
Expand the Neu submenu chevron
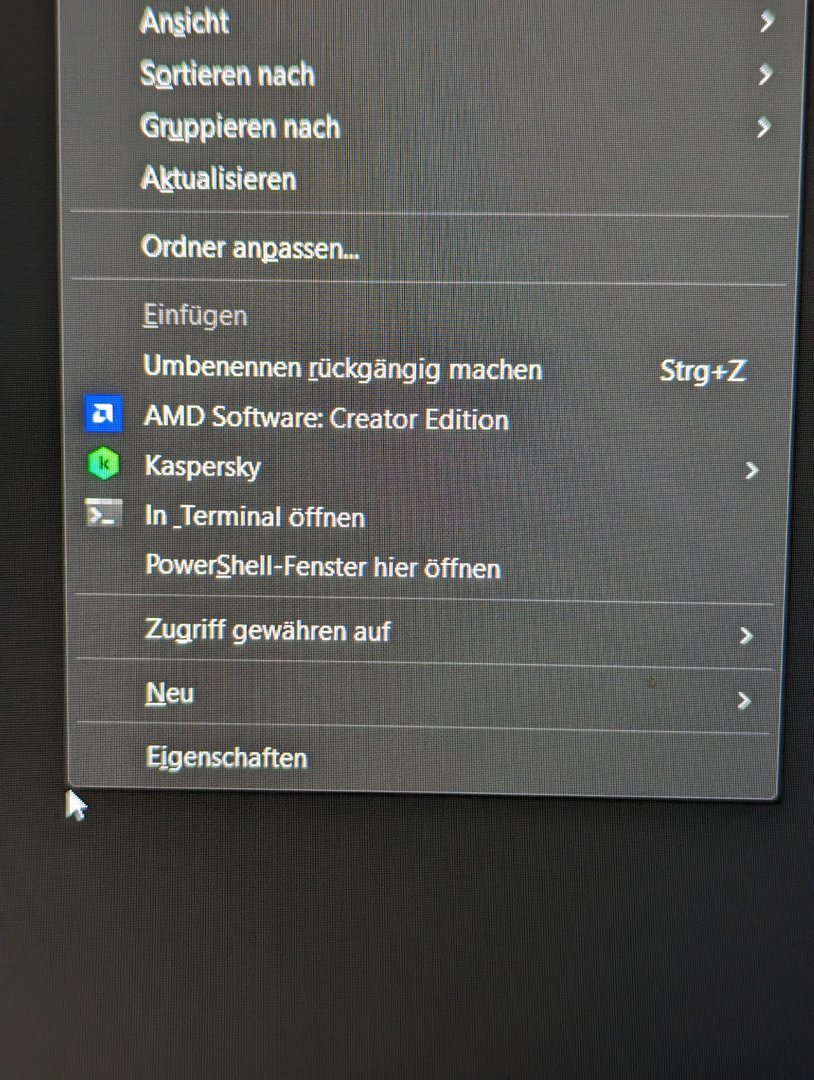[x=743, y=701]
